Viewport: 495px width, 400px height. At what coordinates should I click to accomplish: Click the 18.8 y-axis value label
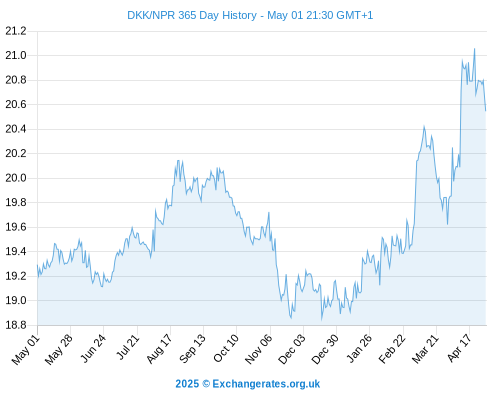coord(16,325)
